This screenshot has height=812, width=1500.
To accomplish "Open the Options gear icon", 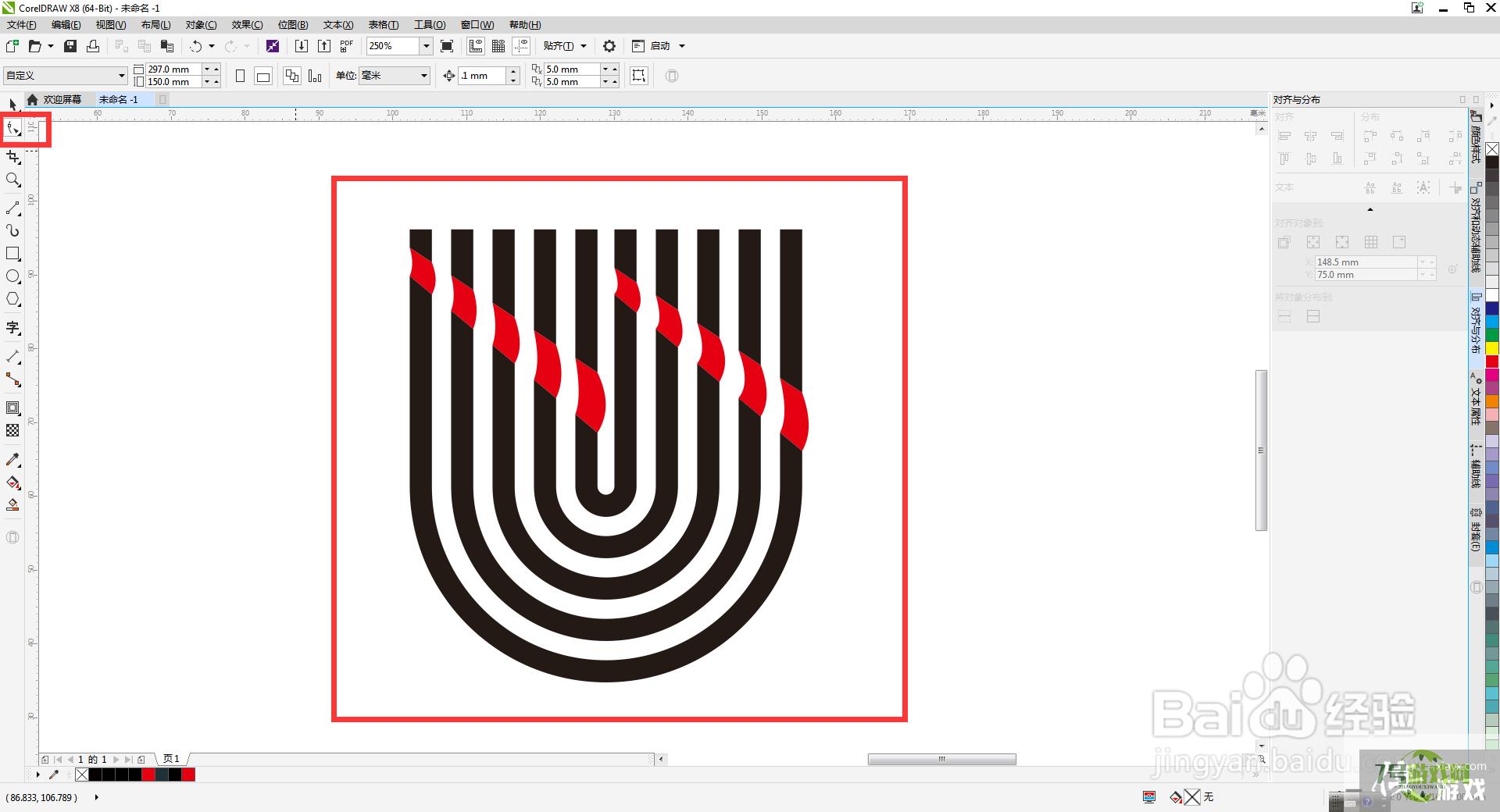I will coord(609,46).
